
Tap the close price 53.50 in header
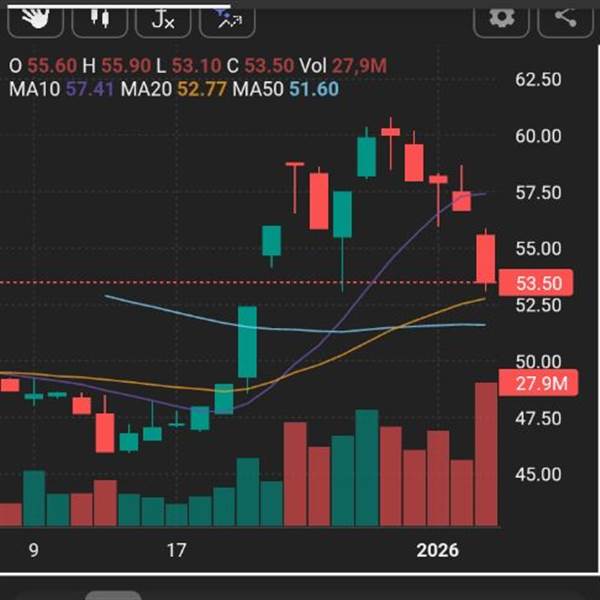click(x=269, y=66)
